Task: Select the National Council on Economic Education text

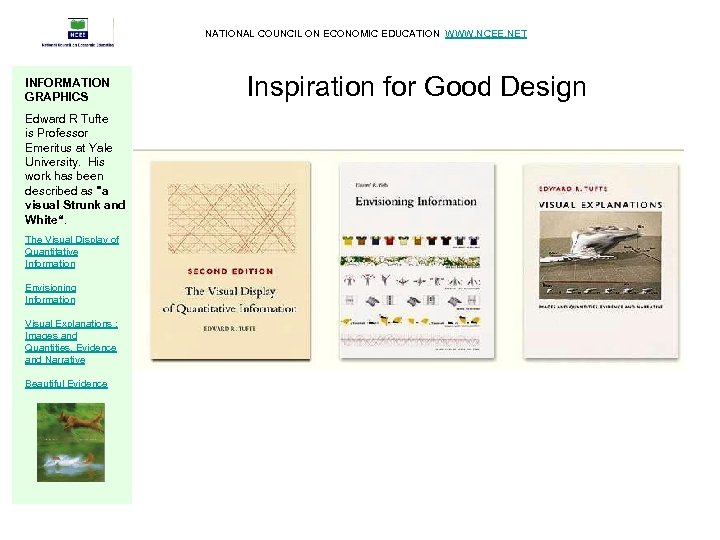Action: [322, 34]
